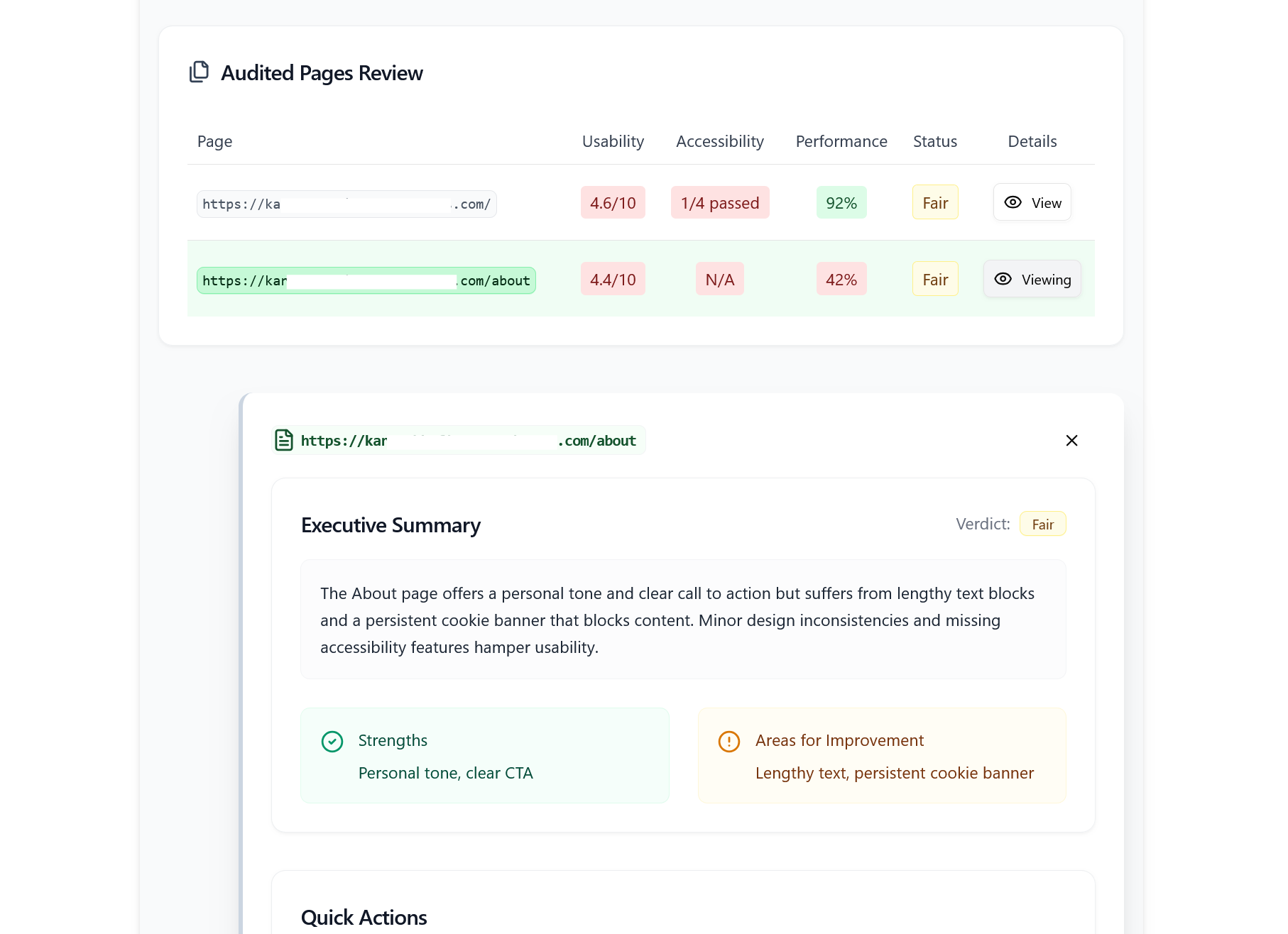This screenshot has width=1288, height=934.
Task: Expand the Executive Summary section
Action: [391, 525]
